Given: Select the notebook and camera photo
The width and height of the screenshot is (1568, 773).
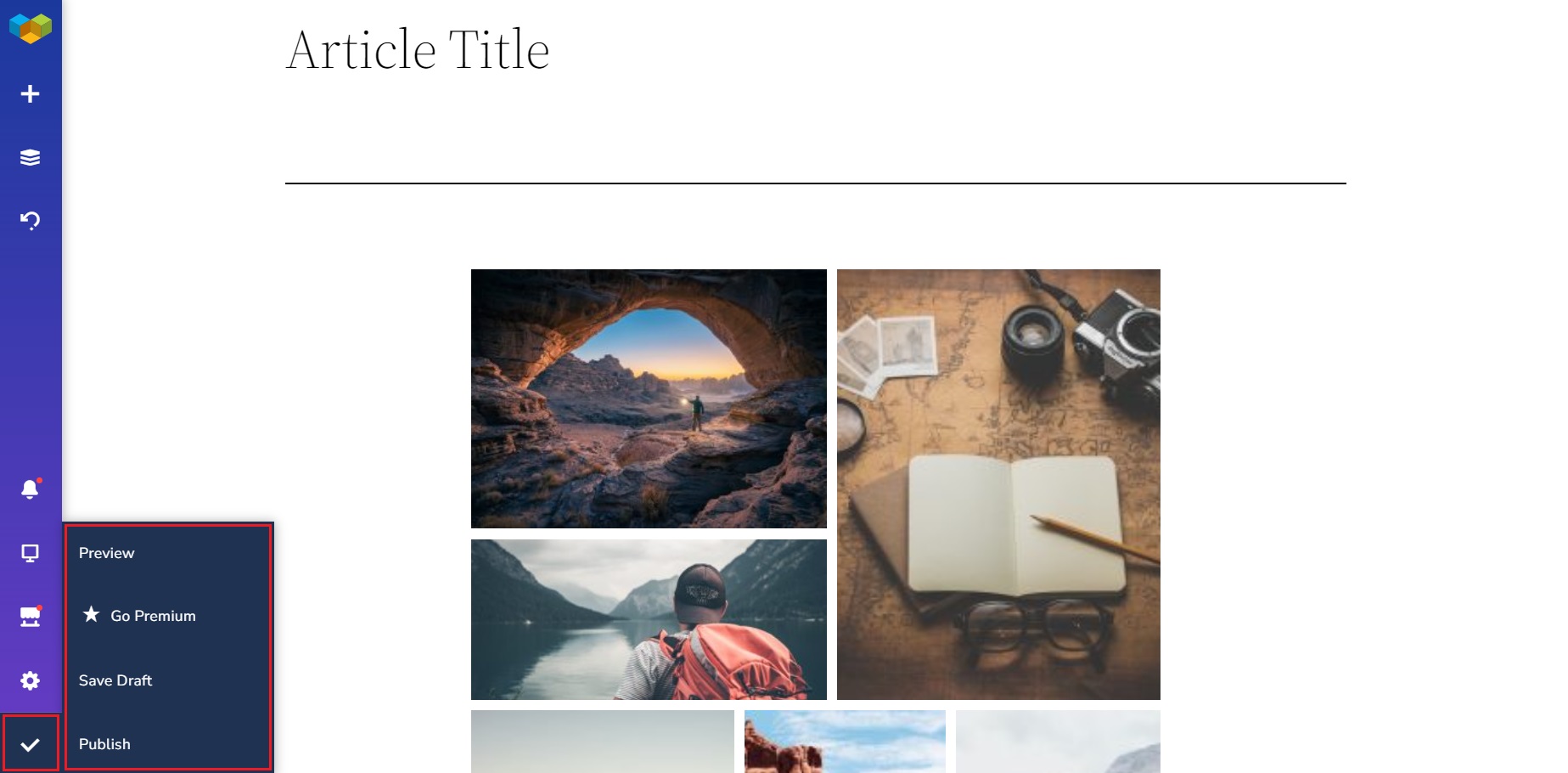Looking at the screenshot, I should [998, 484].
